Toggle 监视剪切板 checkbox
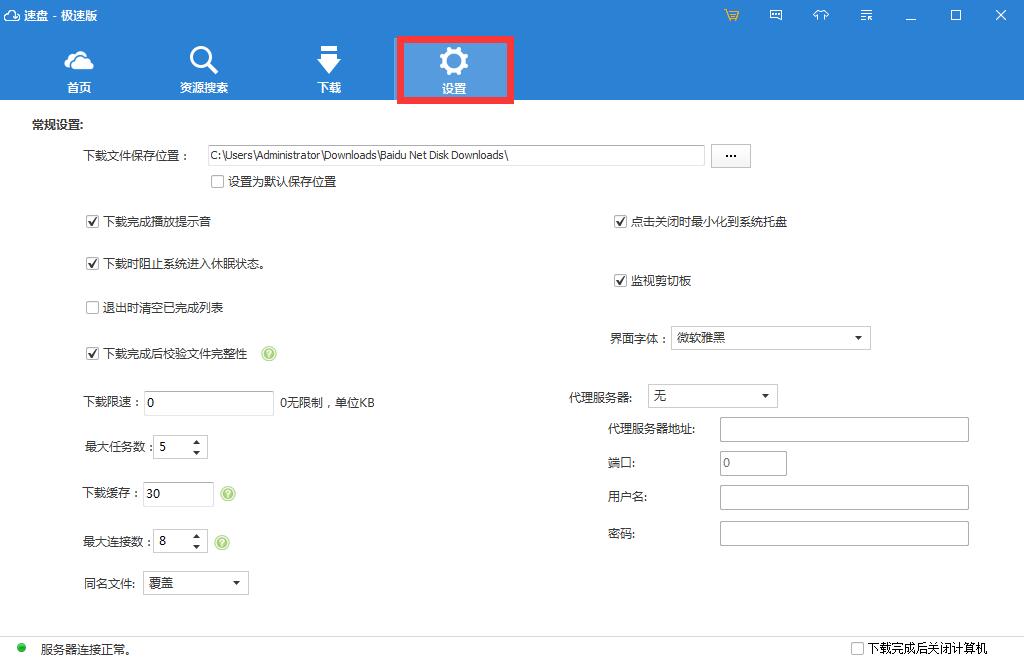Viewport: 1024px width, 660px height. pyautogui.click(x=620, y=281)
